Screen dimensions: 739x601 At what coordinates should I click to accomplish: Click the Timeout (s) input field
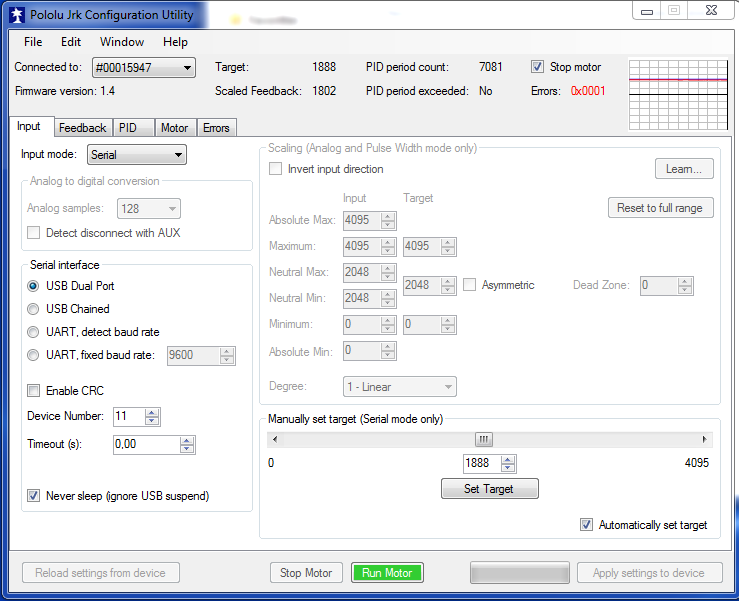pos(147,445)
